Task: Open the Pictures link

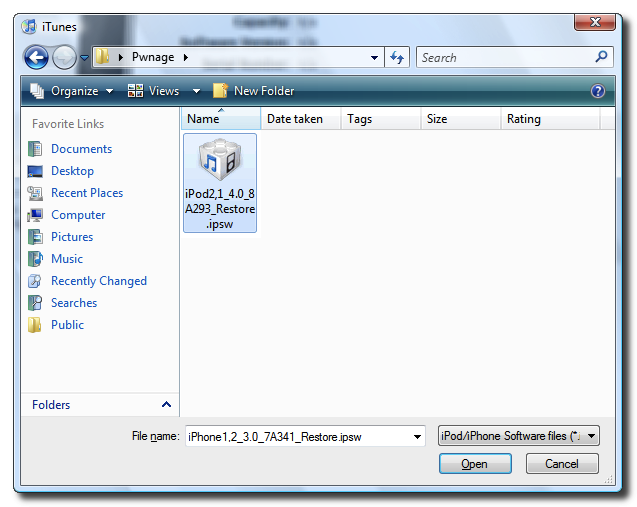Action: (x=72, y=236)
